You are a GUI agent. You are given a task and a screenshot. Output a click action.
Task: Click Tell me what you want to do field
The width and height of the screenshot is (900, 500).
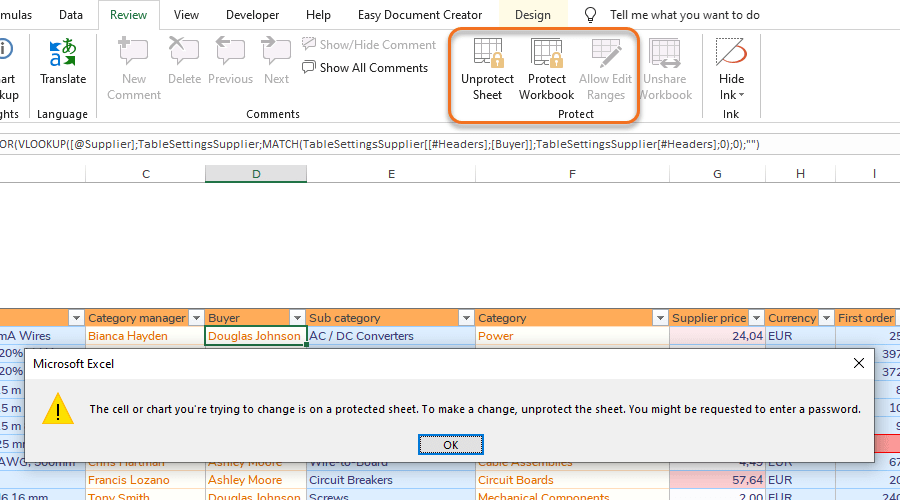(685, 15)
